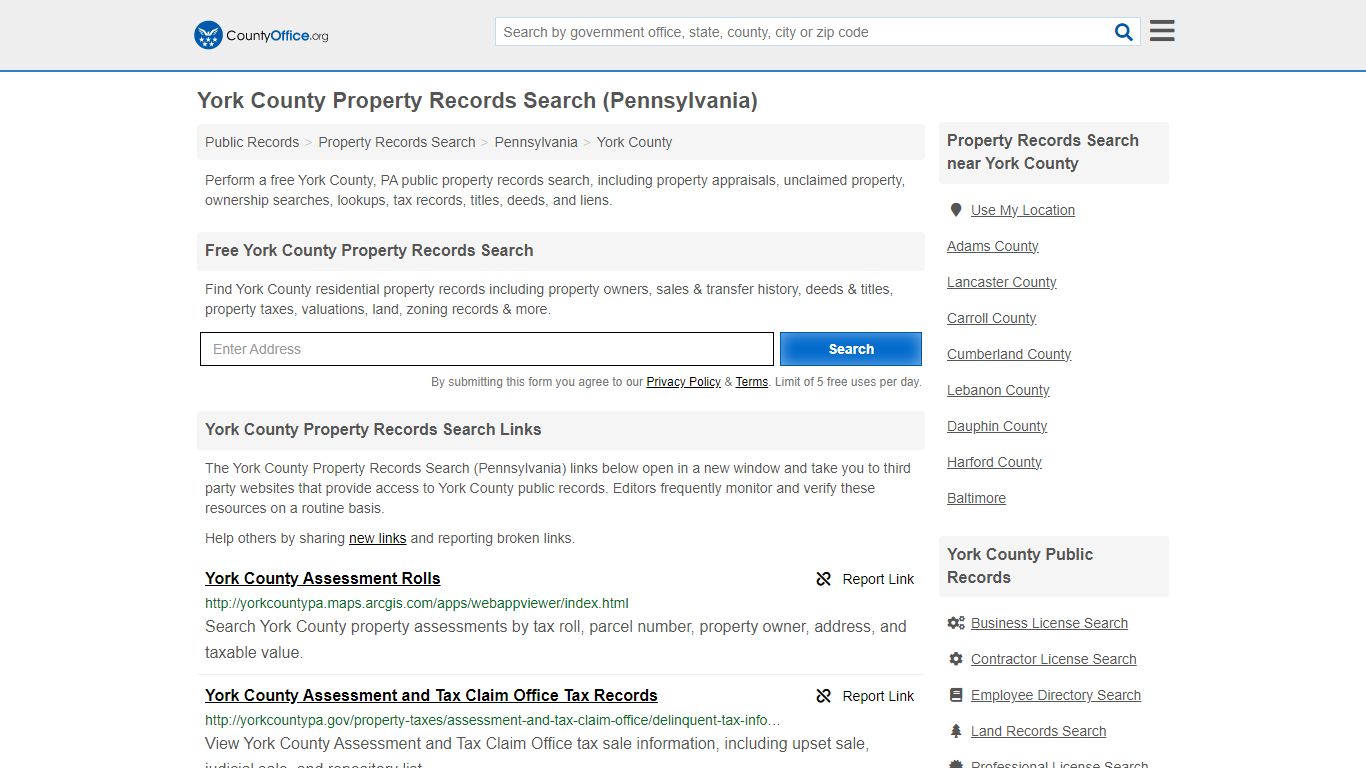This screenshot has width=1366, height=768.
Task: Click the gears icon beside Business License Search
Action: 956,623
